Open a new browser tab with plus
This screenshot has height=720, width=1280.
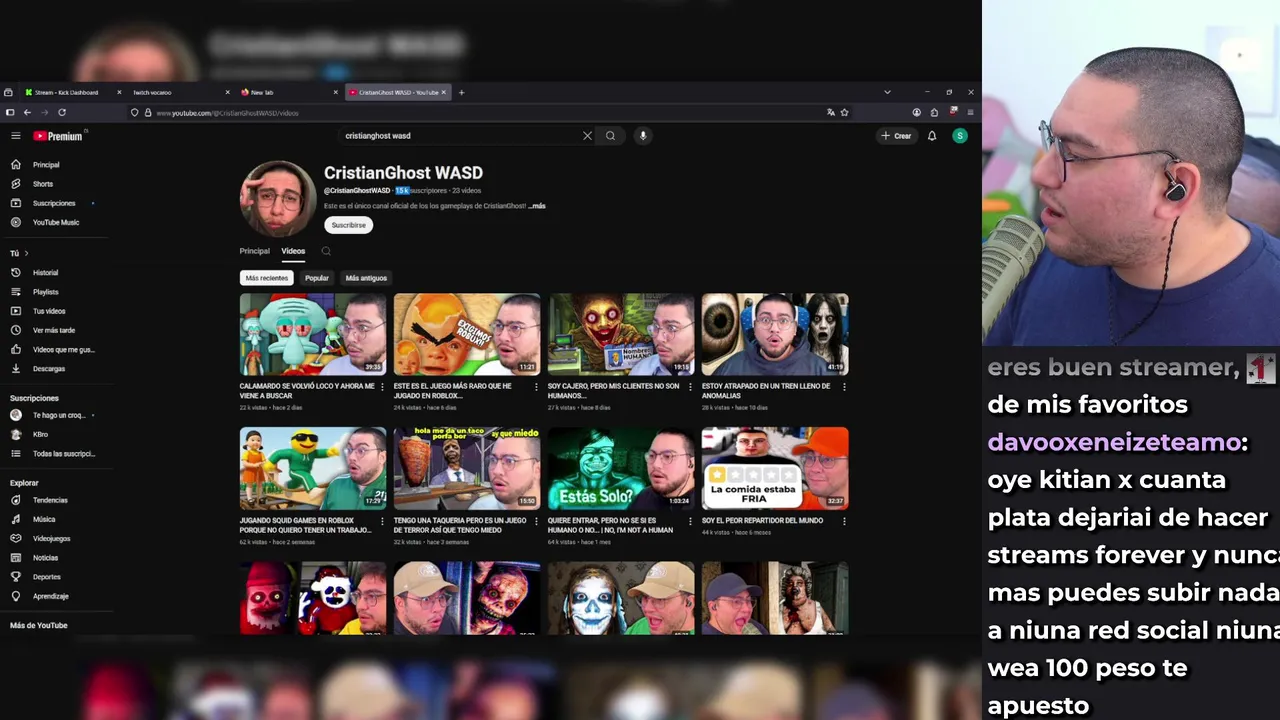(x=461, y=92)
